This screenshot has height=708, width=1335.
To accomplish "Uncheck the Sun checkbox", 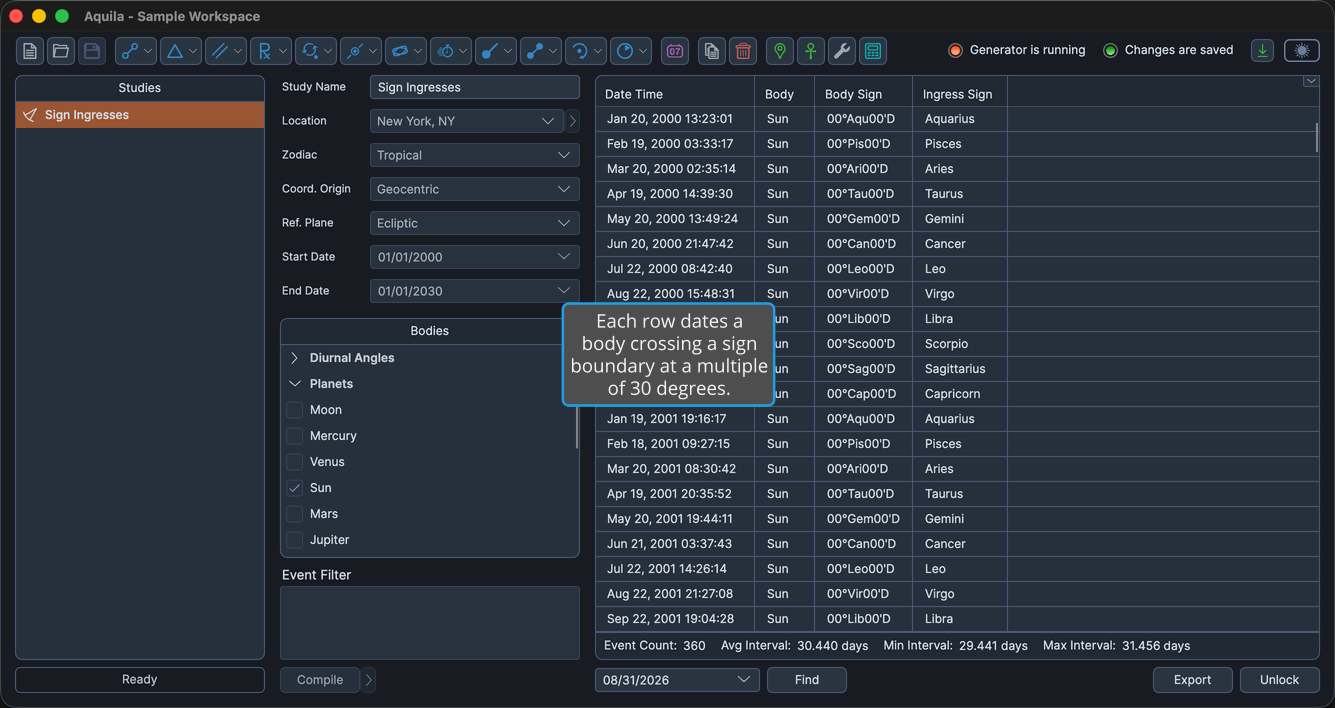I will [x=295, y=488].
